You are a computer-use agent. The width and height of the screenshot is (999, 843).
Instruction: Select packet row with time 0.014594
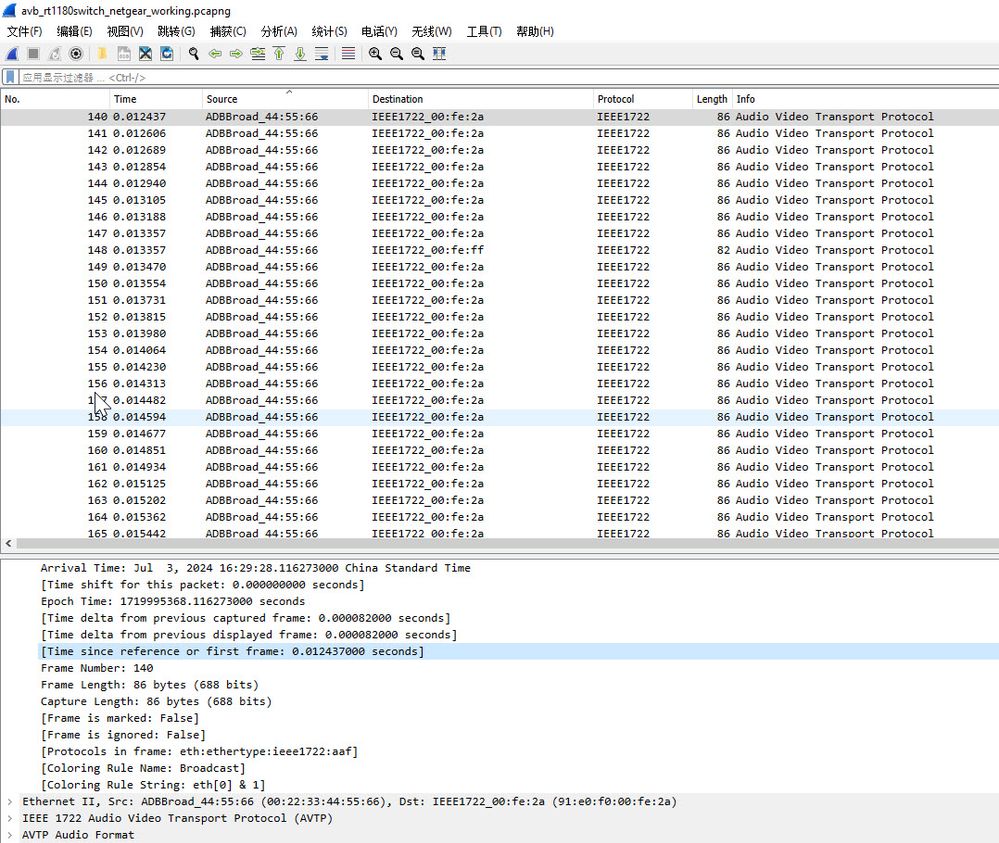(500, 417)
